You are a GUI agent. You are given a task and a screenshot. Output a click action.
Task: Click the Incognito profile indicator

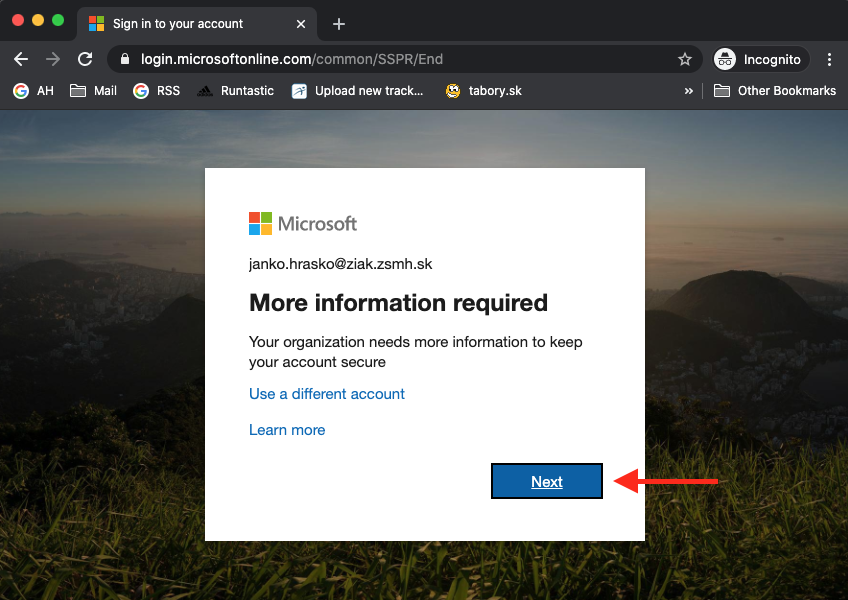[x=759, y=59]
